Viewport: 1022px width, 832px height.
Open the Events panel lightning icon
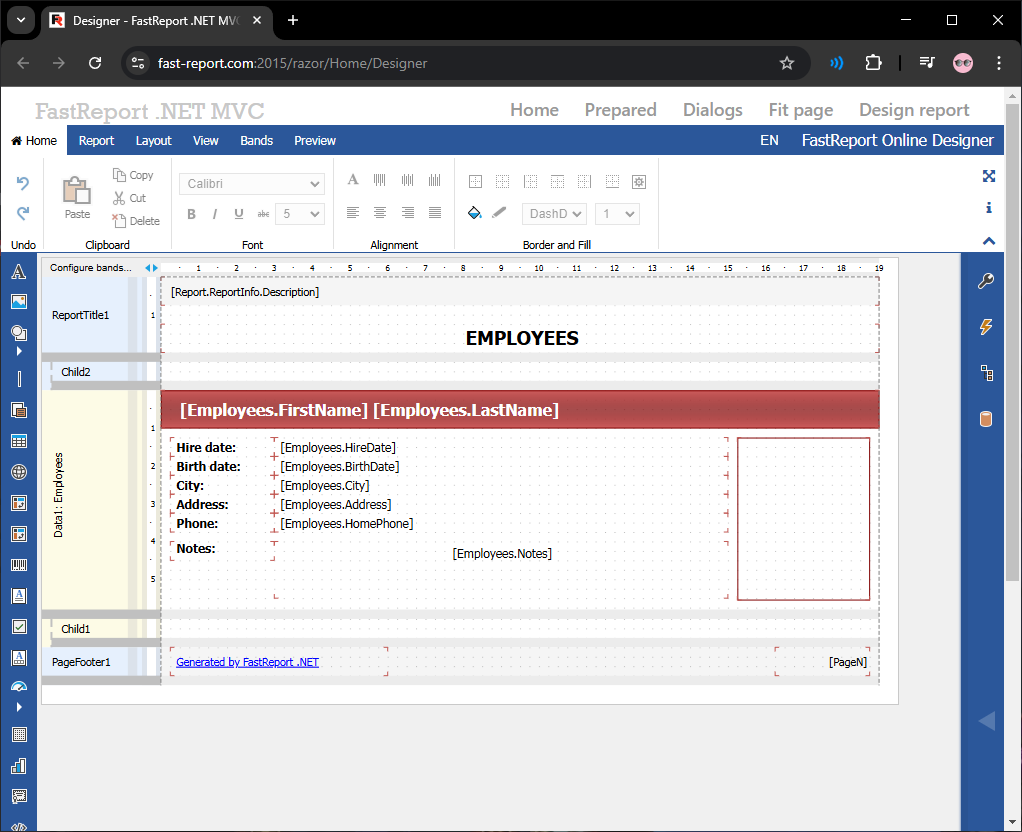click(x=986, y=327)
